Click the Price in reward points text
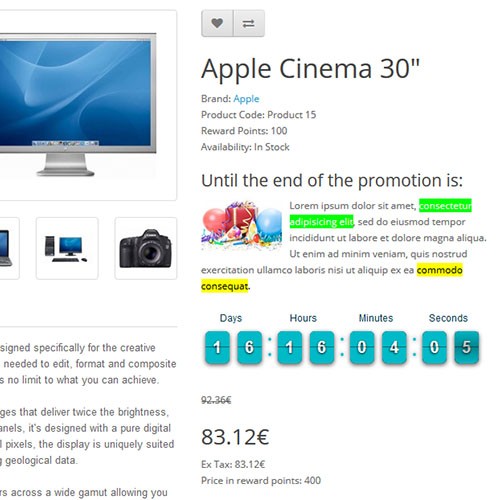The width and height of the screenshot is (500, 500). coord(261,481)
